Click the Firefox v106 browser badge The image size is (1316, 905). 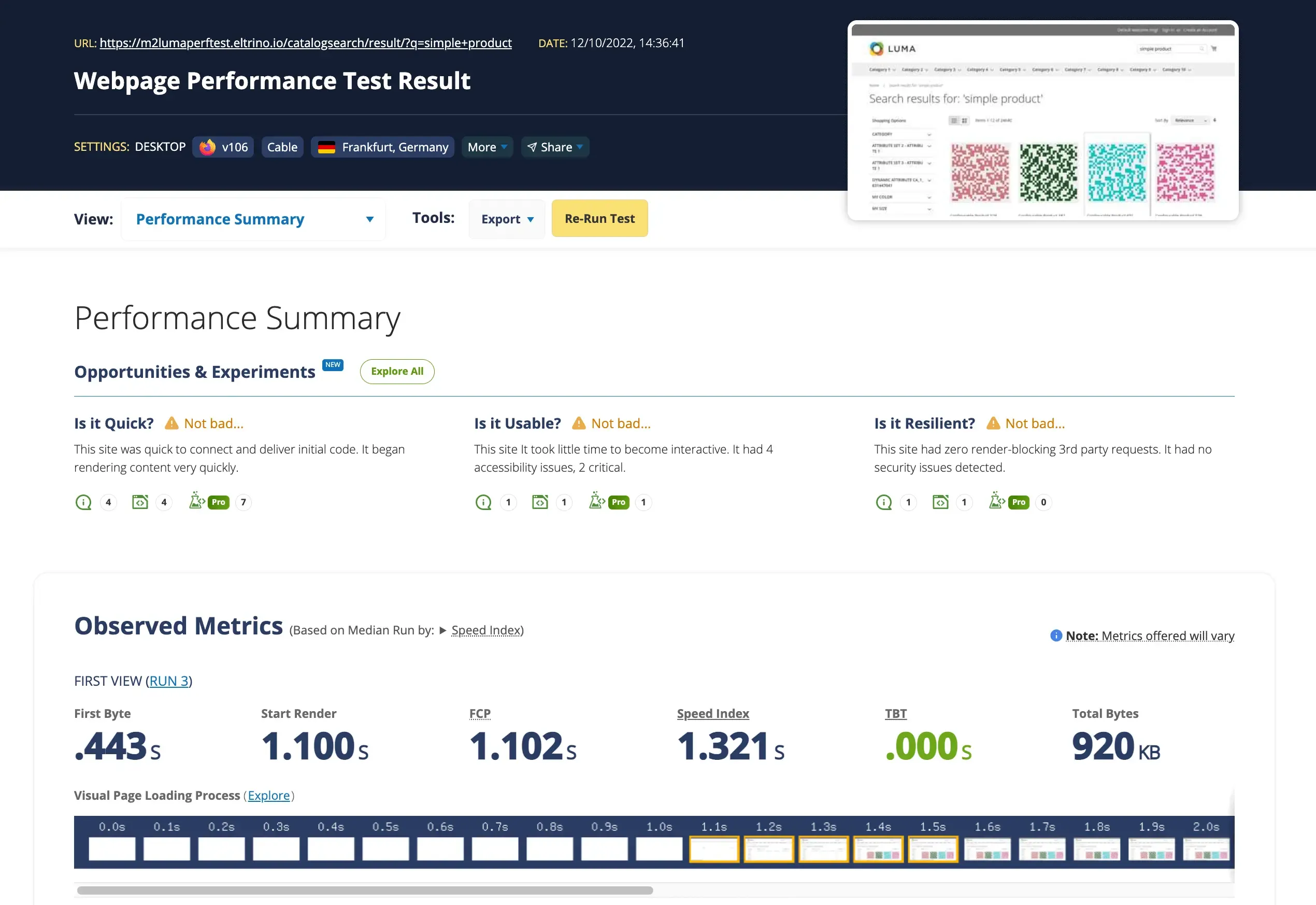(223, 147)
